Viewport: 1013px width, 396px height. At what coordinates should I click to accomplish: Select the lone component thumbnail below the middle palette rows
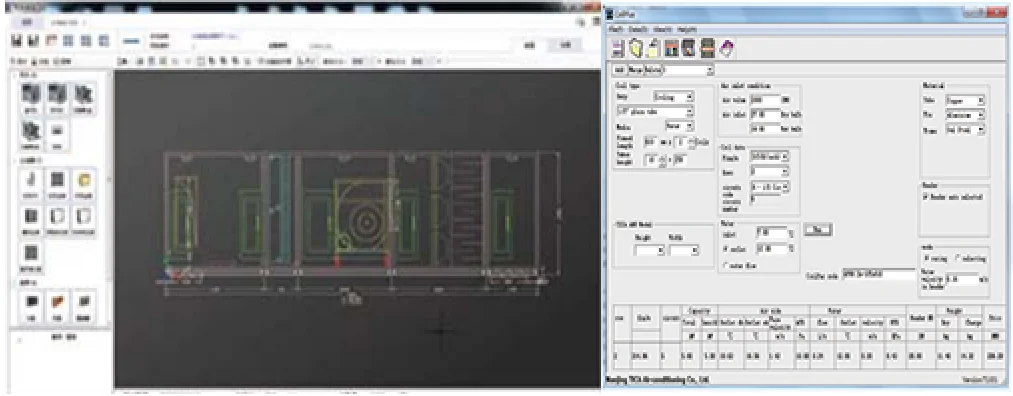tap(31, 255)
